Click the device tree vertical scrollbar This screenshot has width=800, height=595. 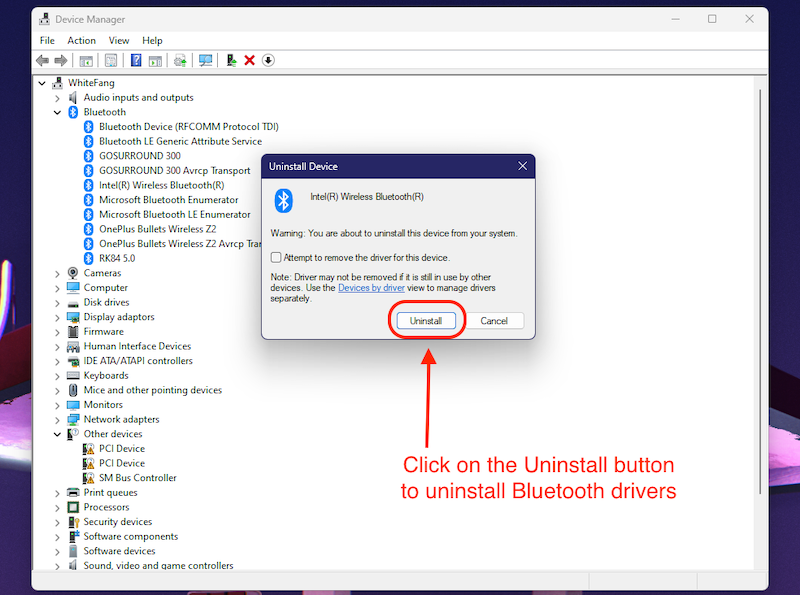coord(760,291)
